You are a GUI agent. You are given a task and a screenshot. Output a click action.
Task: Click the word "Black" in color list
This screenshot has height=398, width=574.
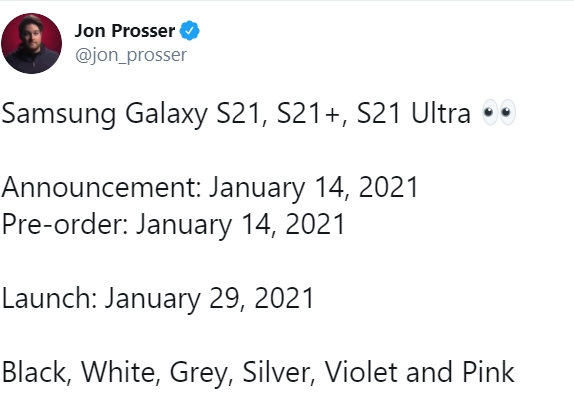34,372
